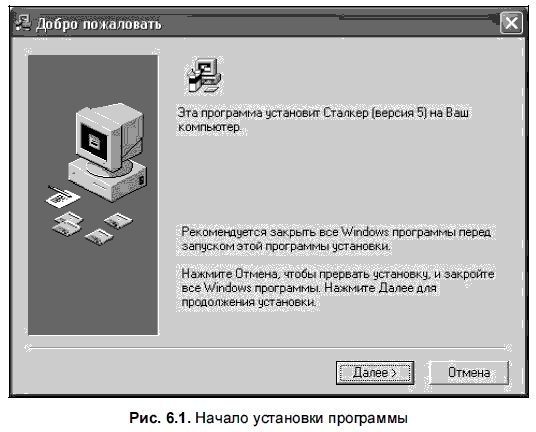The width and height of the screenshot is (536, 432).
Task: Click the document on the illustrated monitor screen
Action: 94,141
